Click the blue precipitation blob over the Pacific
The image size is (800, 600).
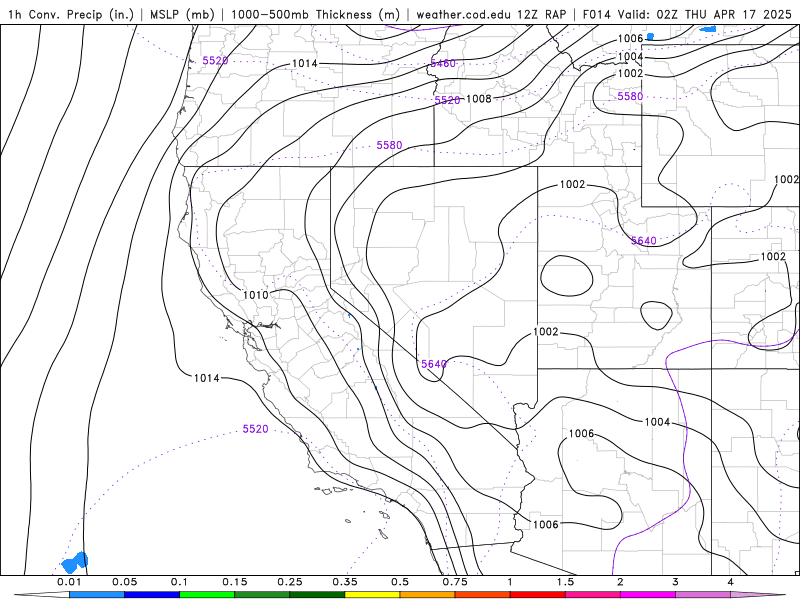(x=74, y=563)
